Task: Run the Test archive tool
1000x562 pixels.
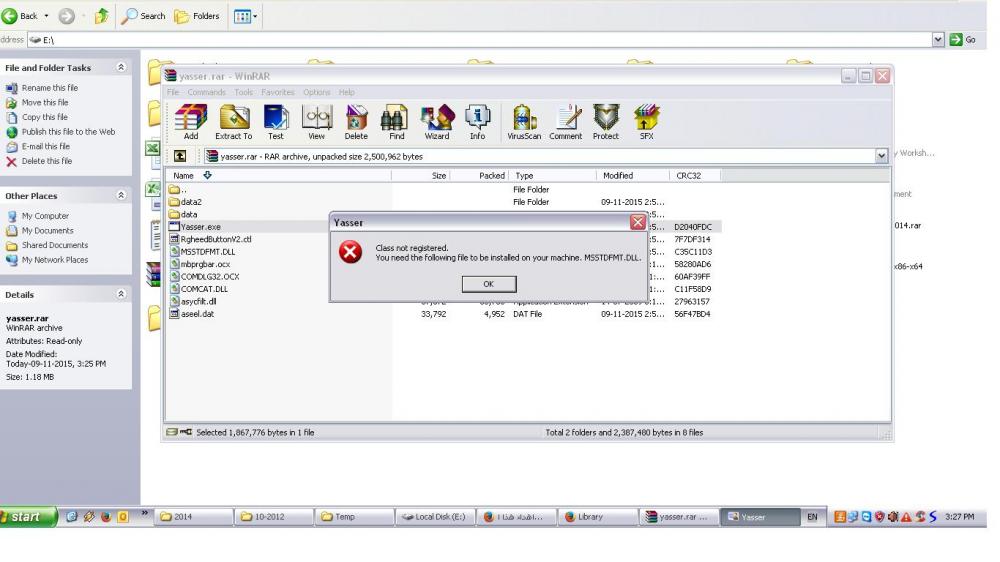Action: click(x=276, y=122)
